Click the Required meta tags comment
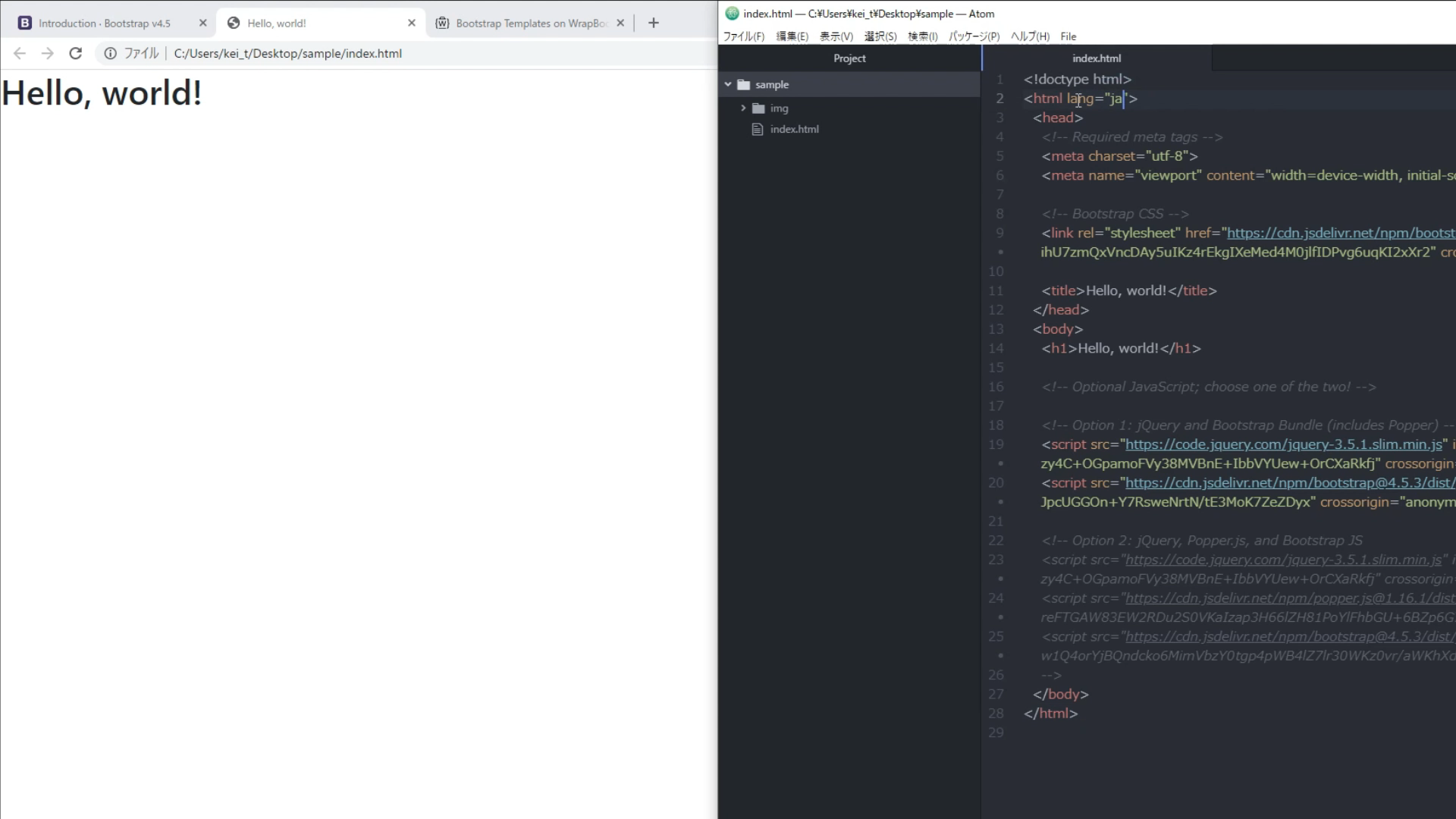The image size is (1456, 819). tap(1132, 137)
